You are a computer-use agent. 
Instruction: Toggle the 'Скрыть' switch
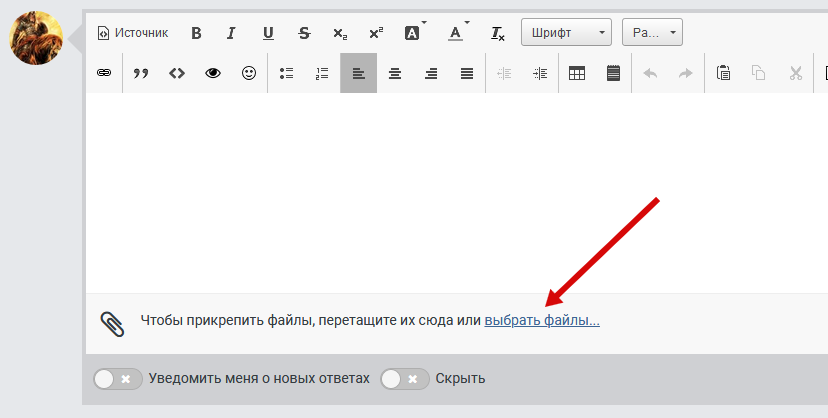pyautogui.click(x=404, y=379)
